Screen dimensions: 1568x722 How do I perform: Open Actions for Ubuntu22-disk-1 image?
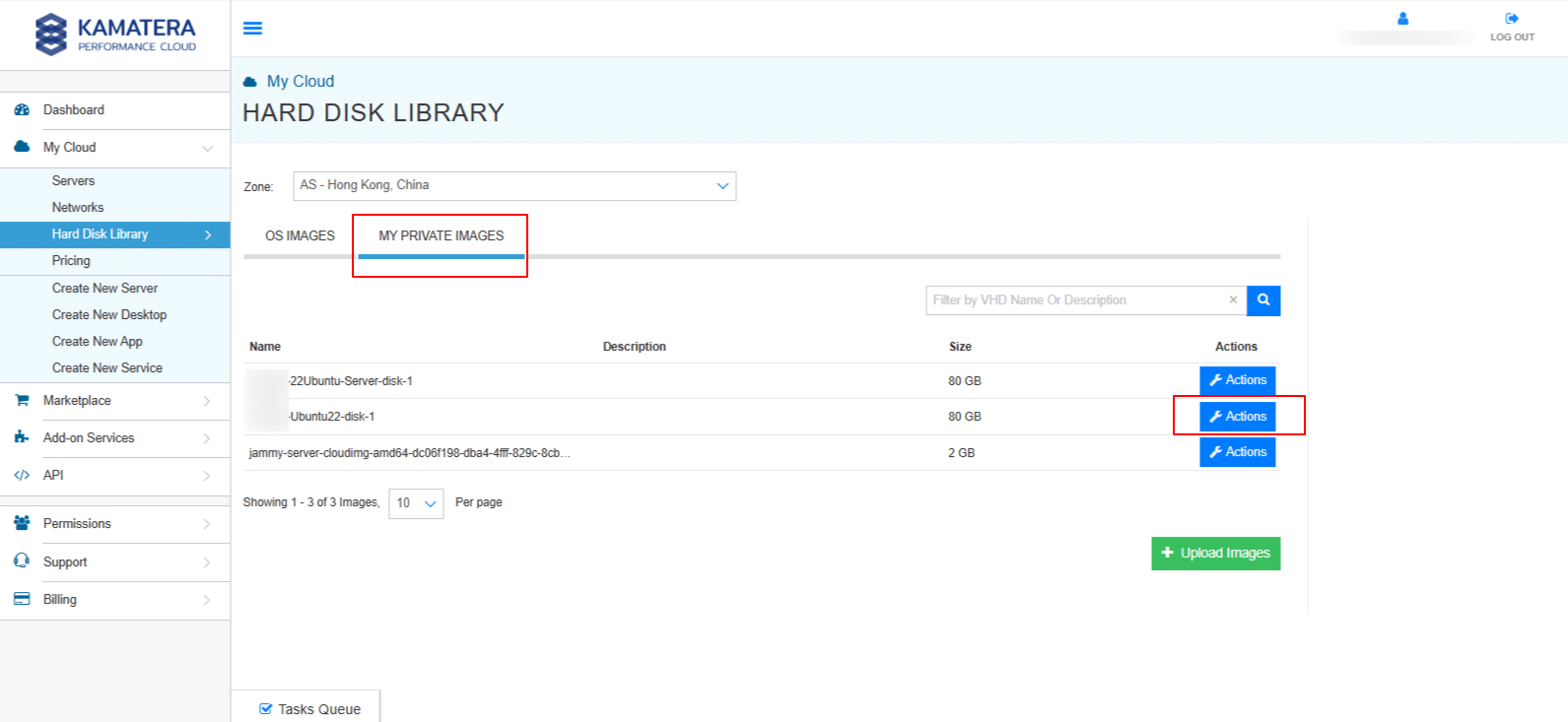pos(1237,417)
